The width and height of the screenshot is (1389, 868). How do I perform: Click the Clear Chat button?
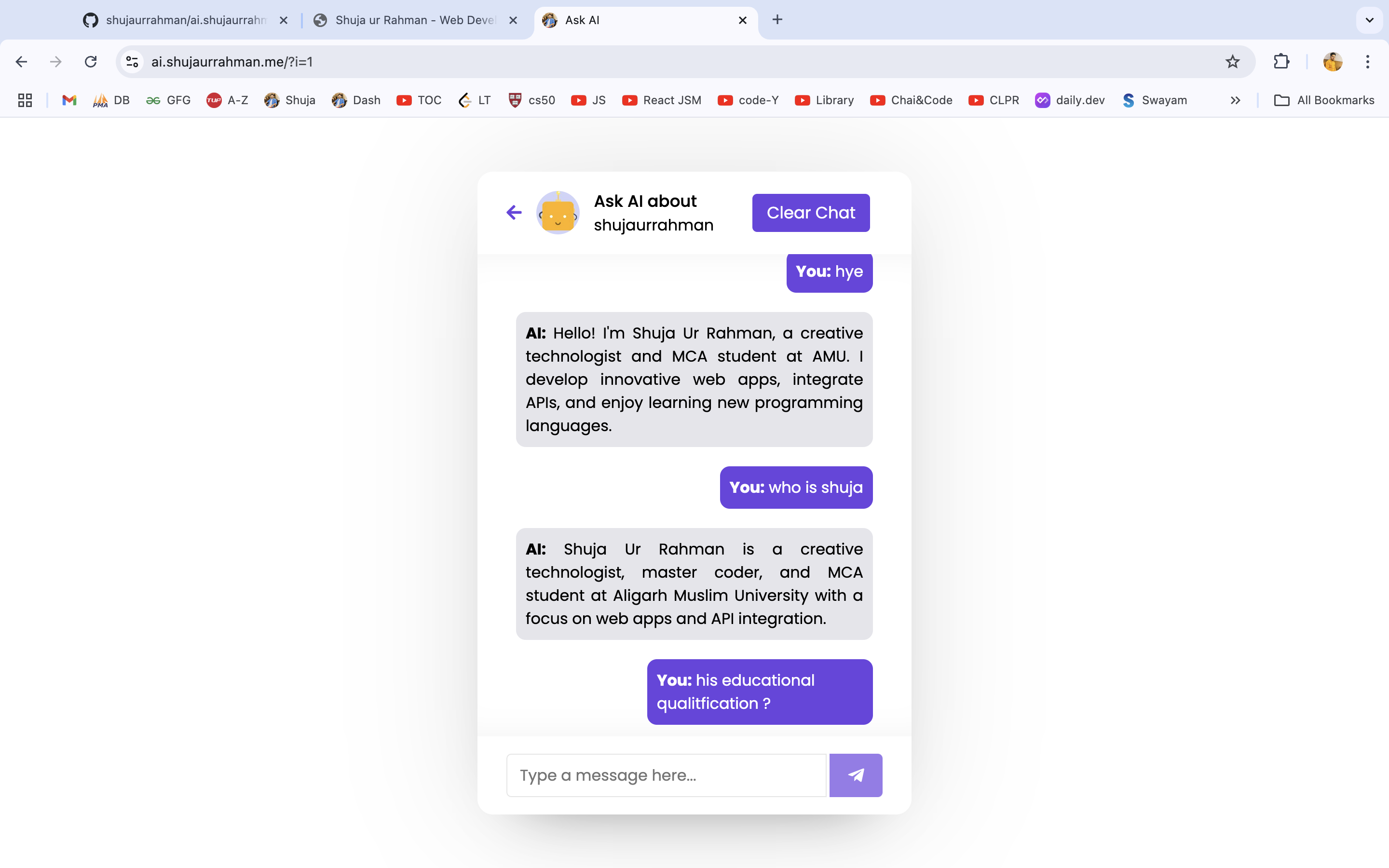tap(810, 212)
